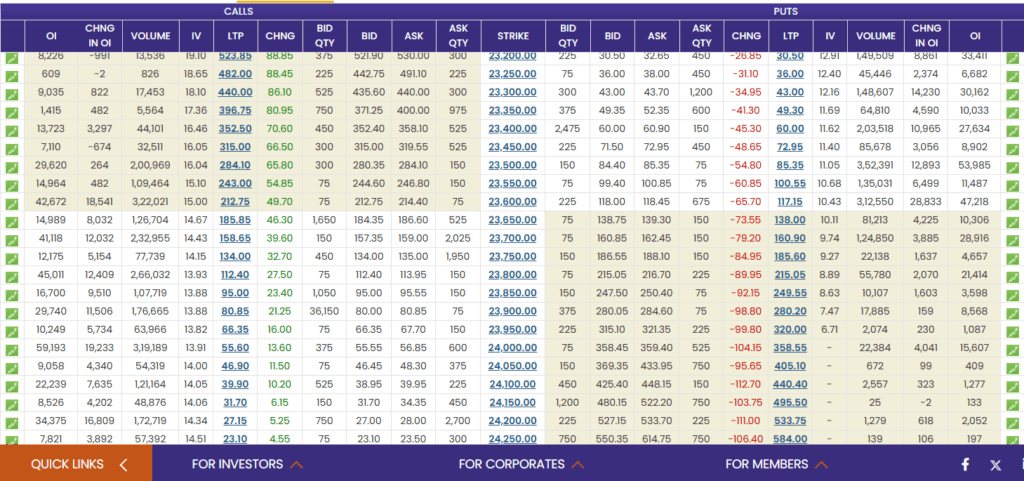This screenshot has width=1024, height=481.
Task: Open call chart icon for strike 24,000.00
Action: (12, 350)
